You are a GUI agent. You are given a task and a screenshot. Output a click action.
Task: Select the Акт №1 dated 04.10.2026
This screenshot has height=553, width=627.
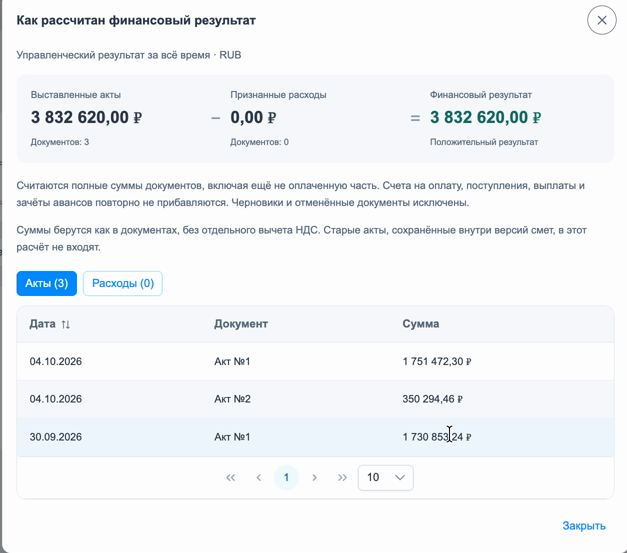pos(232,361)
